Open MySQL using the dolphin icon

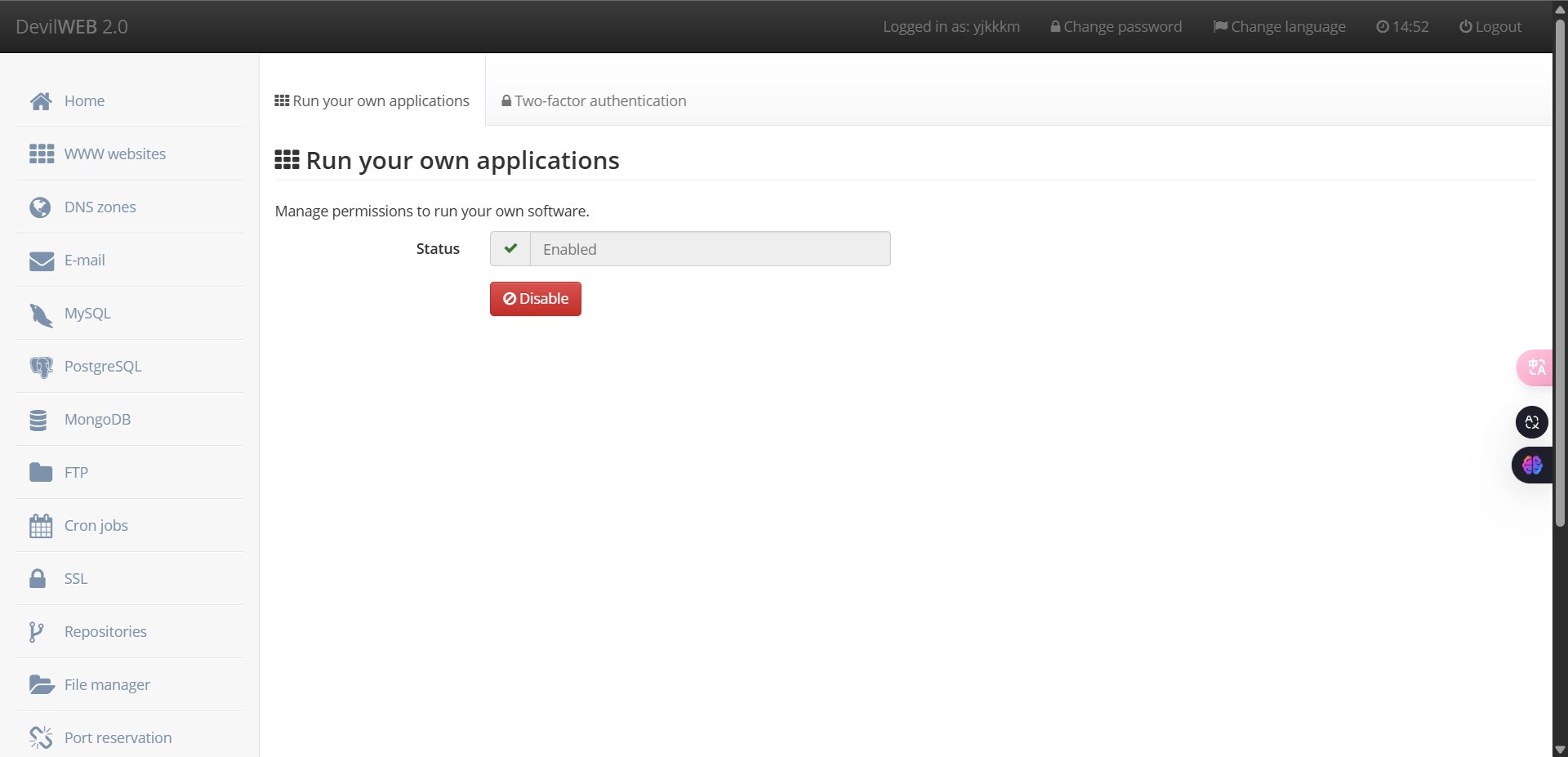(41, 314)
